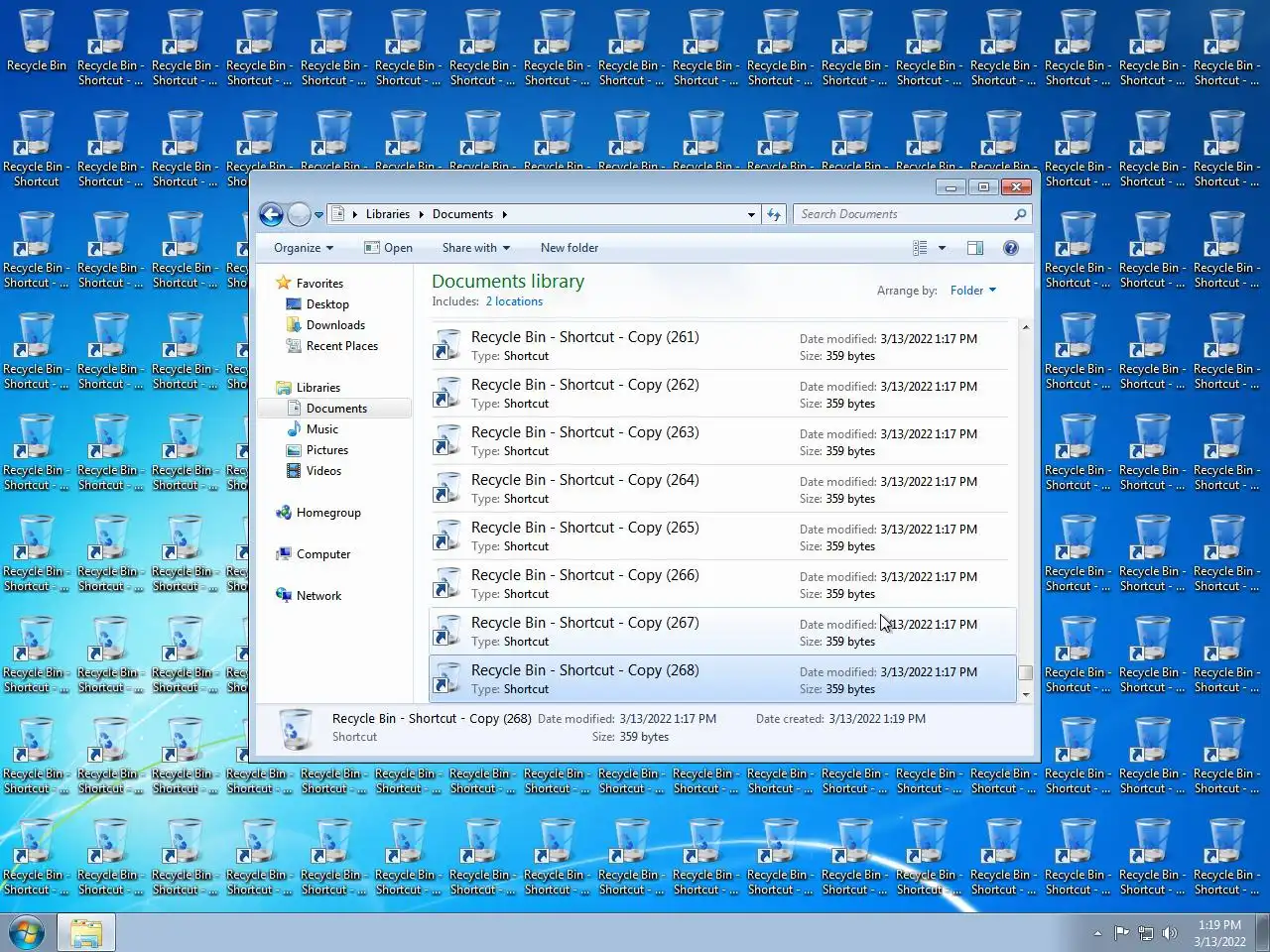Screen dimensions: 1270x952
Task: Select Network in the navigation pane
Action: pyautogui.click(x=318, y=596)
